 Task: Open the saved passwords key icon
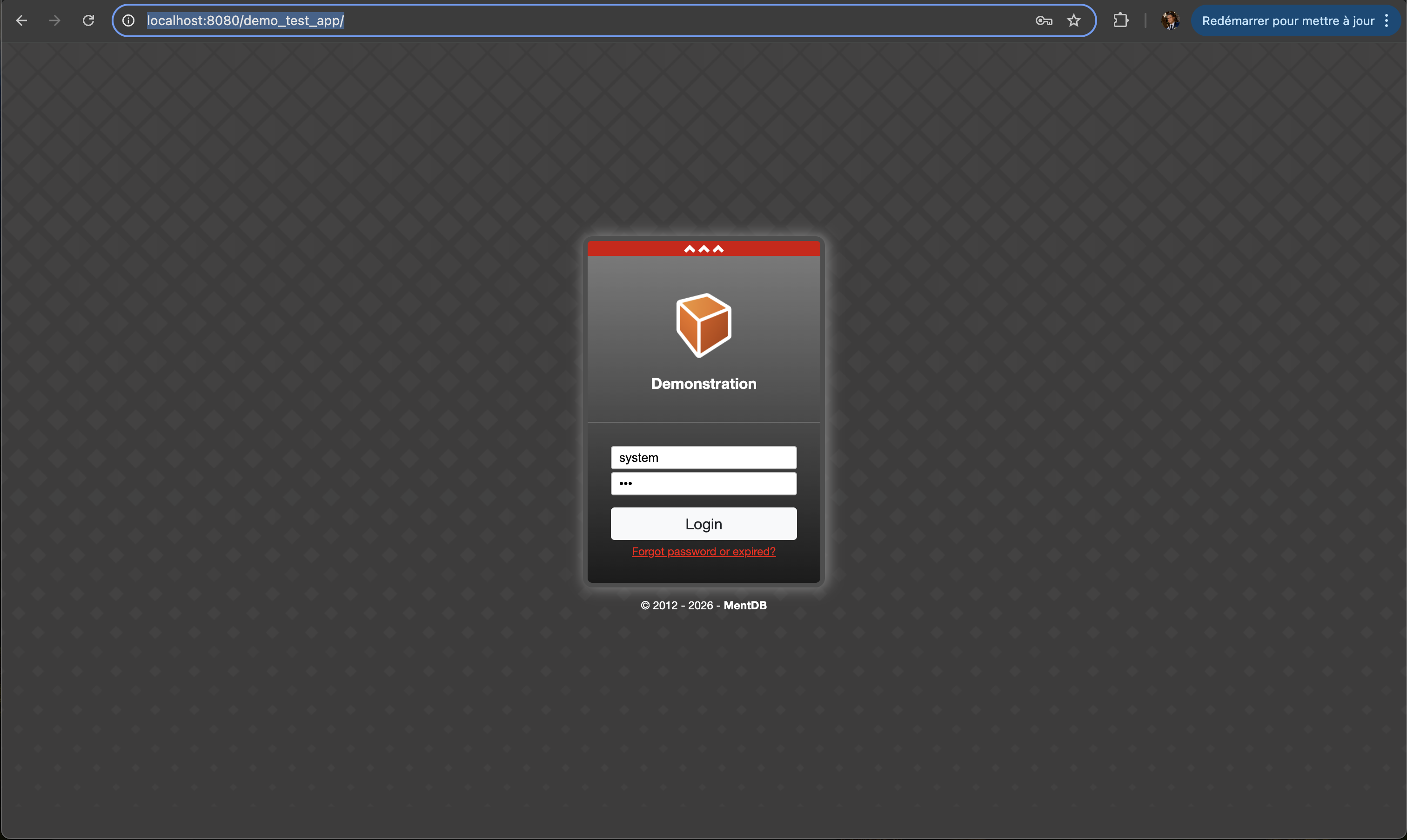(1044, 21)
